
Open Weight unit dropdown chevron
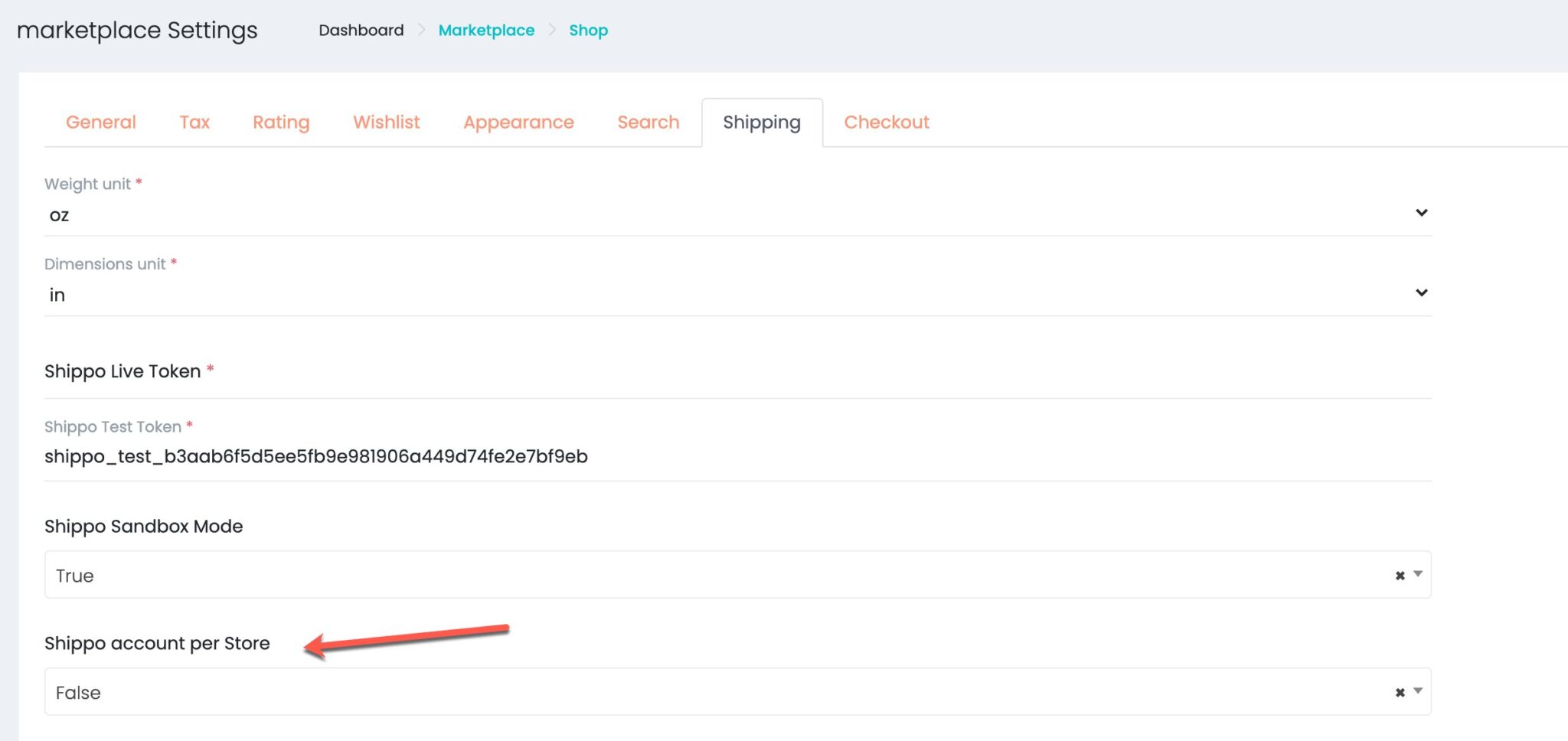tap(1421, 213)
